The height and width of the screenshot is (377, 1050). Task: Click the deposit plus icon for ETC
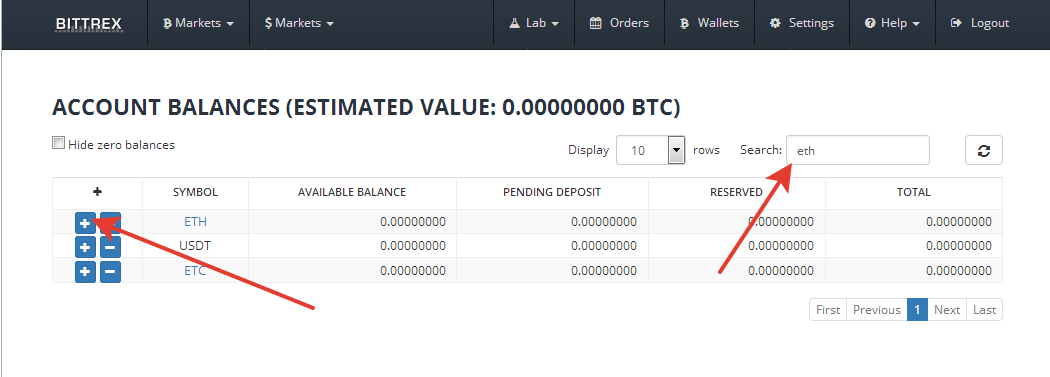click(85, 272)
